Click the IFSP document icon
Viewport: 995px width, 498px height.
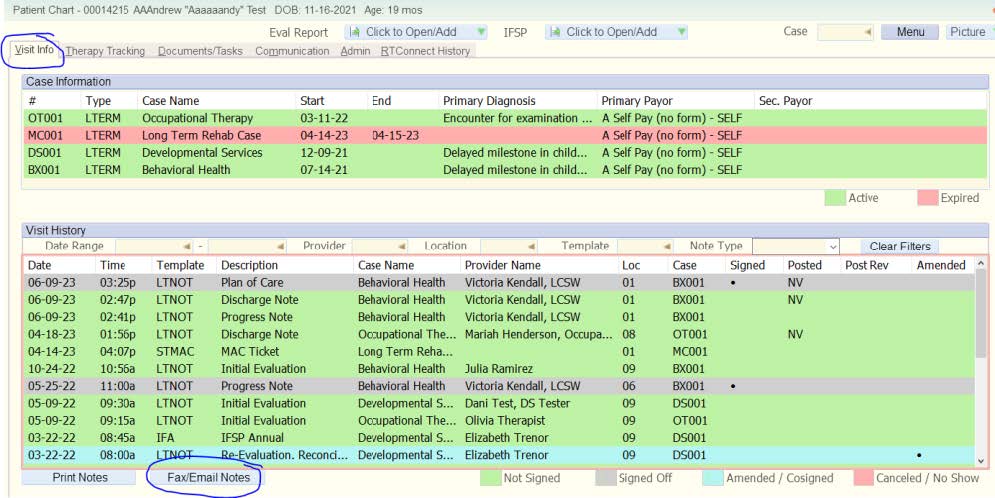click(x=554, y=32)
